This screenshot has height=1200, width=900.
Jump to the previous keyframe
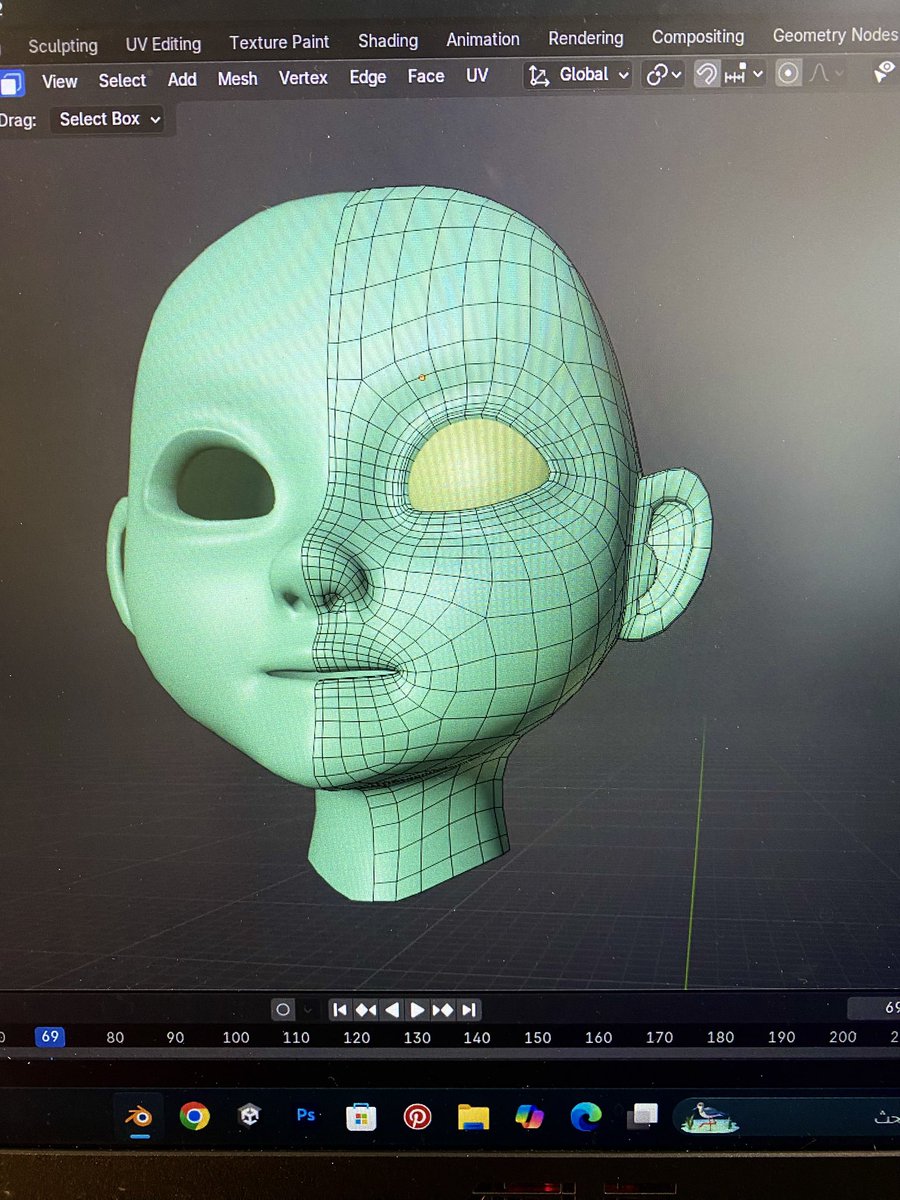pos(366,1010)
